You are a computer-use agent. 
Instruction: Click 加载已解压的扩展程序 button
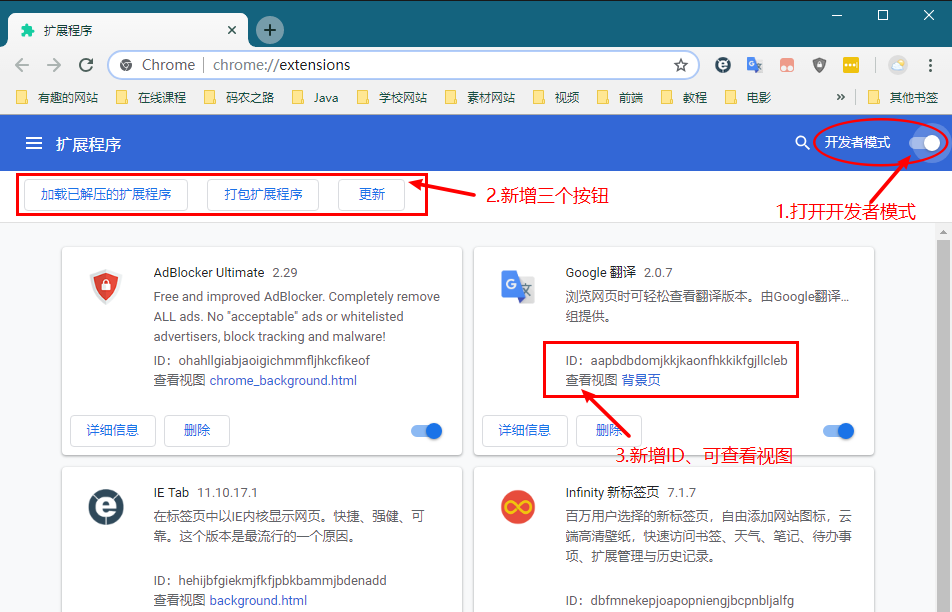click(106, 194)
